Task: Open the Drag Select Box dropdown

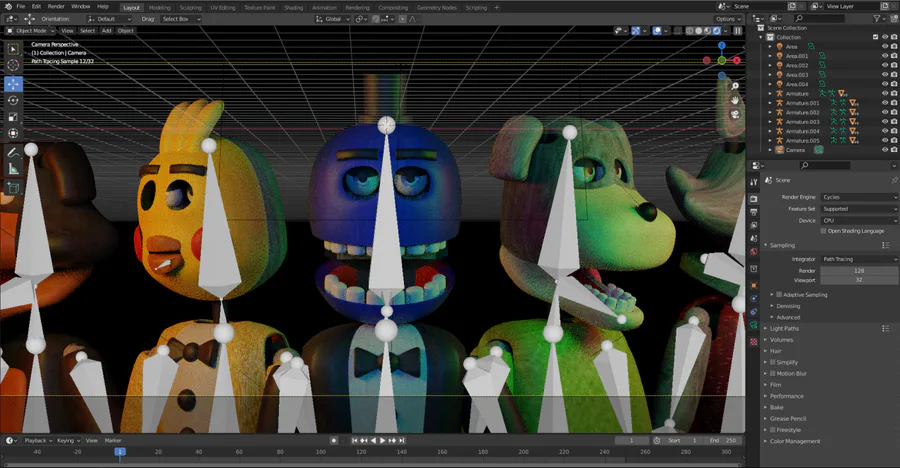Action: pos(181,19)
